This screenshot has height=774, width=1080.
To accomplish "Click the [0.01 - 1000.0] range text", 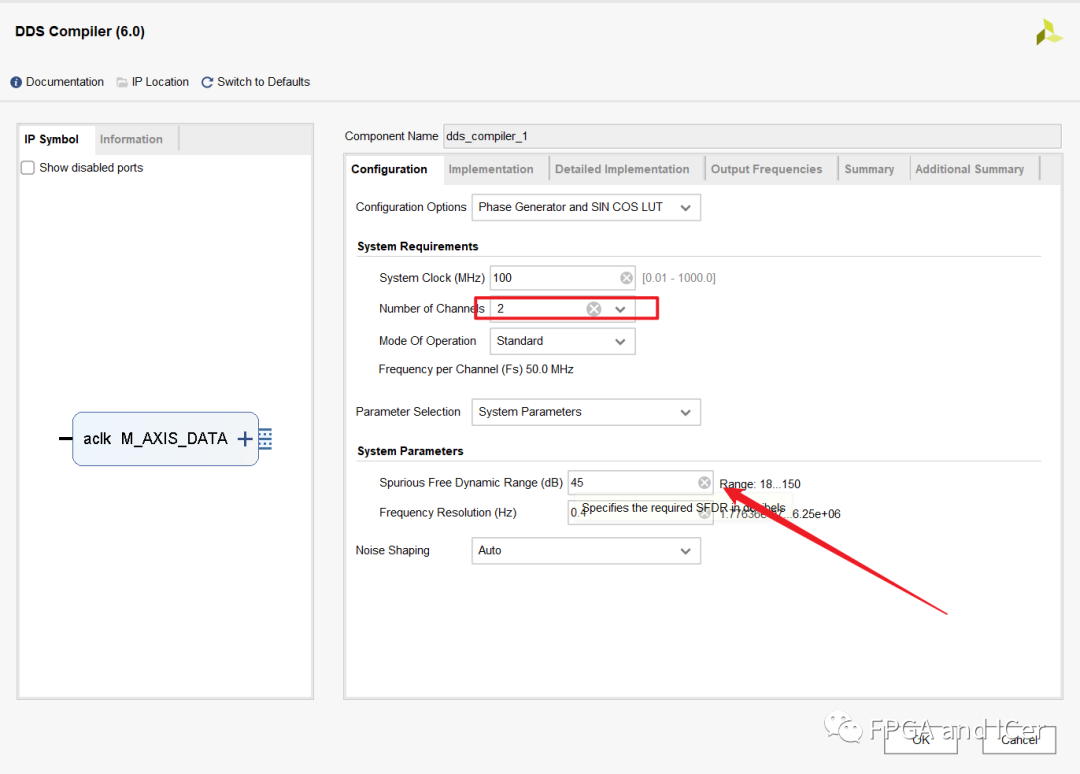I will [678, 278].
